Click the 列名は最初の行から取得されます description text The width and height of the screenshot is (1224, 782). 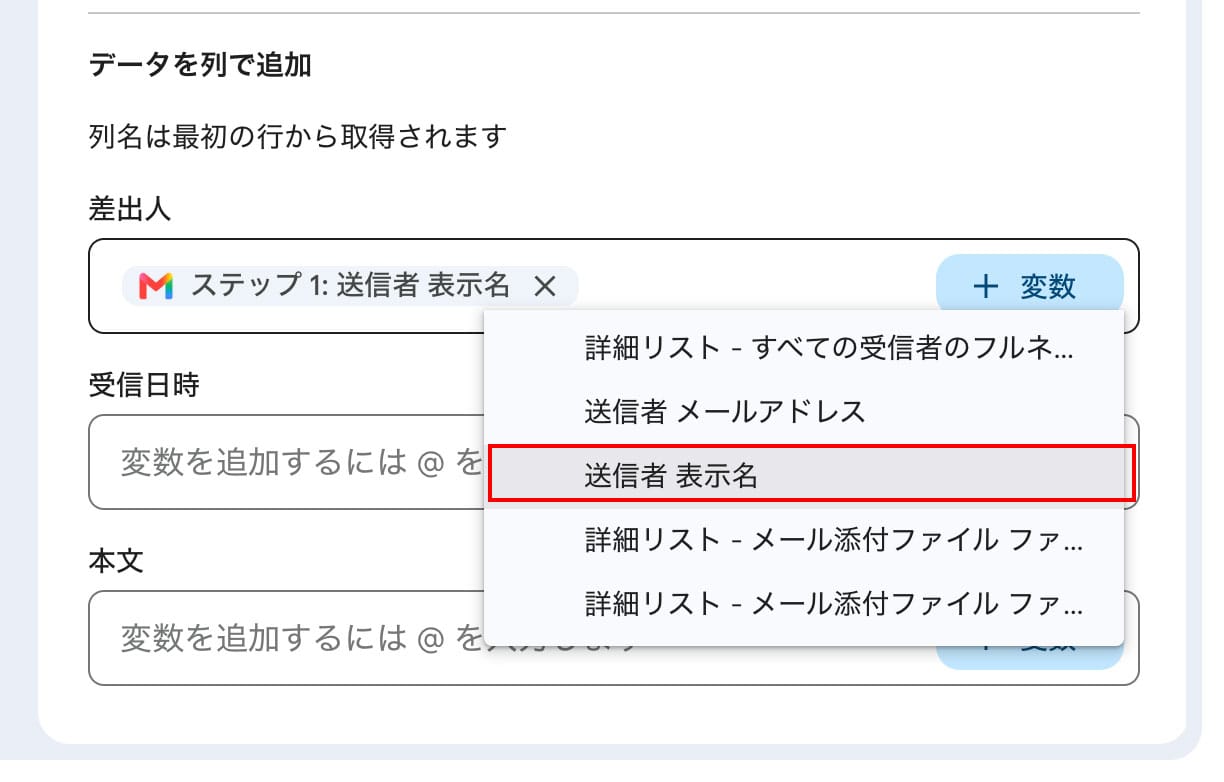pyautogui.click(x=298, y=136)
